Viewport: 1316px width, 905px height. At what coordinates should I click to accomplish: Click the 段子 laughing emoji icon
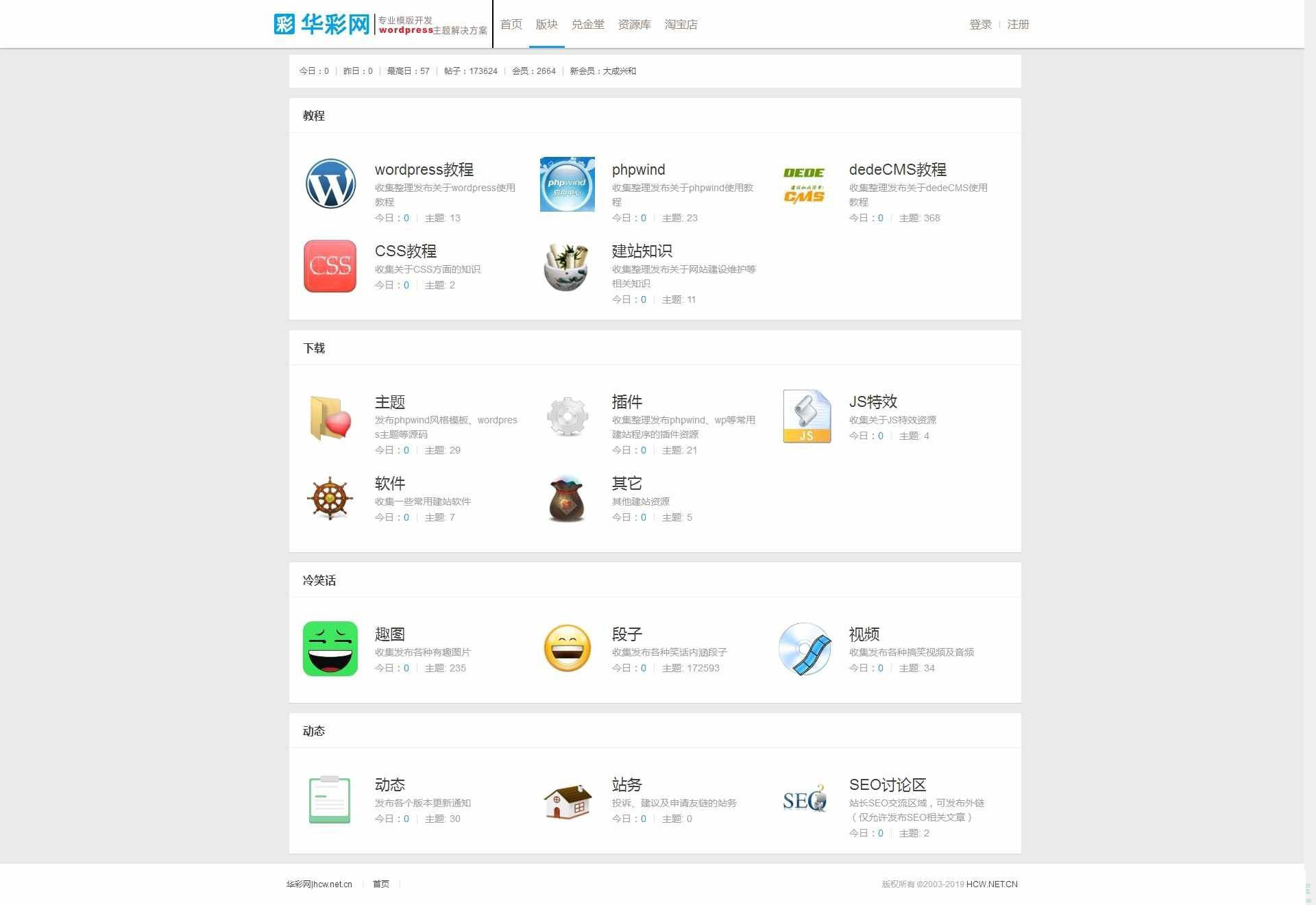coord(568,648)
